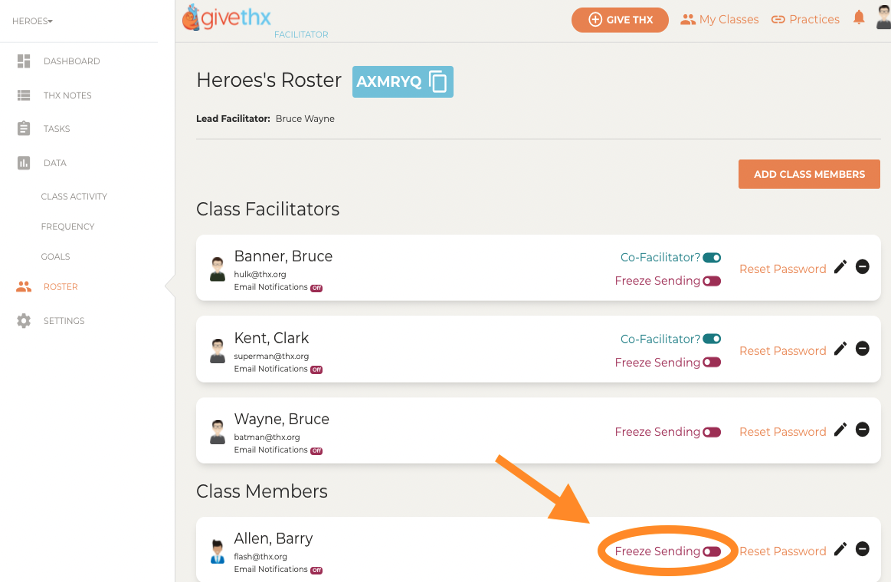Screen dimensions: 892x582
Task: Toggle Co-Facilitator for Bruce Banner
Action: point(712,258)
